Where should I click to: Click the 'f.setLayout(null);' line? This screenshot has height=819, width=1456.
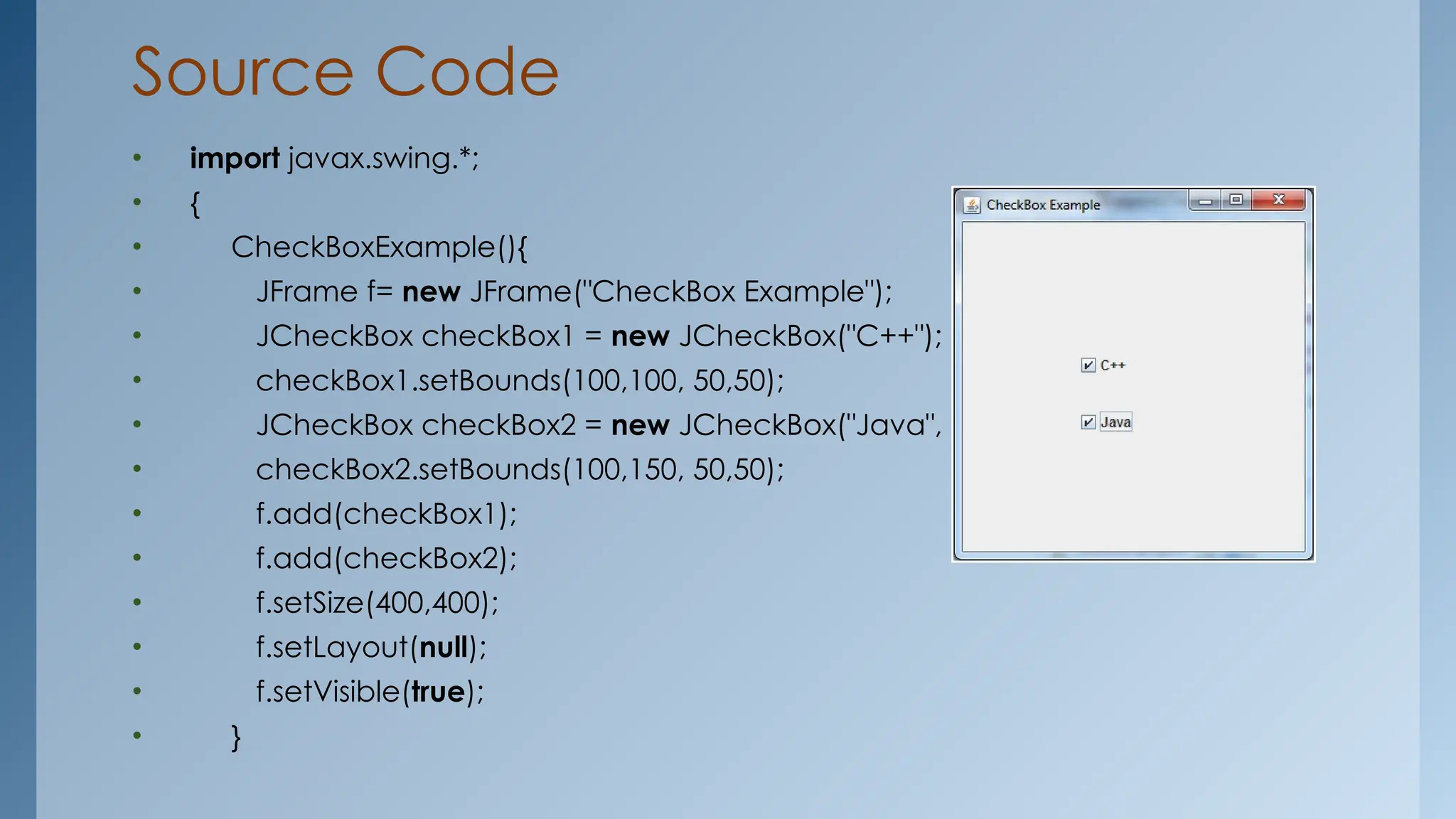[371, 647]
